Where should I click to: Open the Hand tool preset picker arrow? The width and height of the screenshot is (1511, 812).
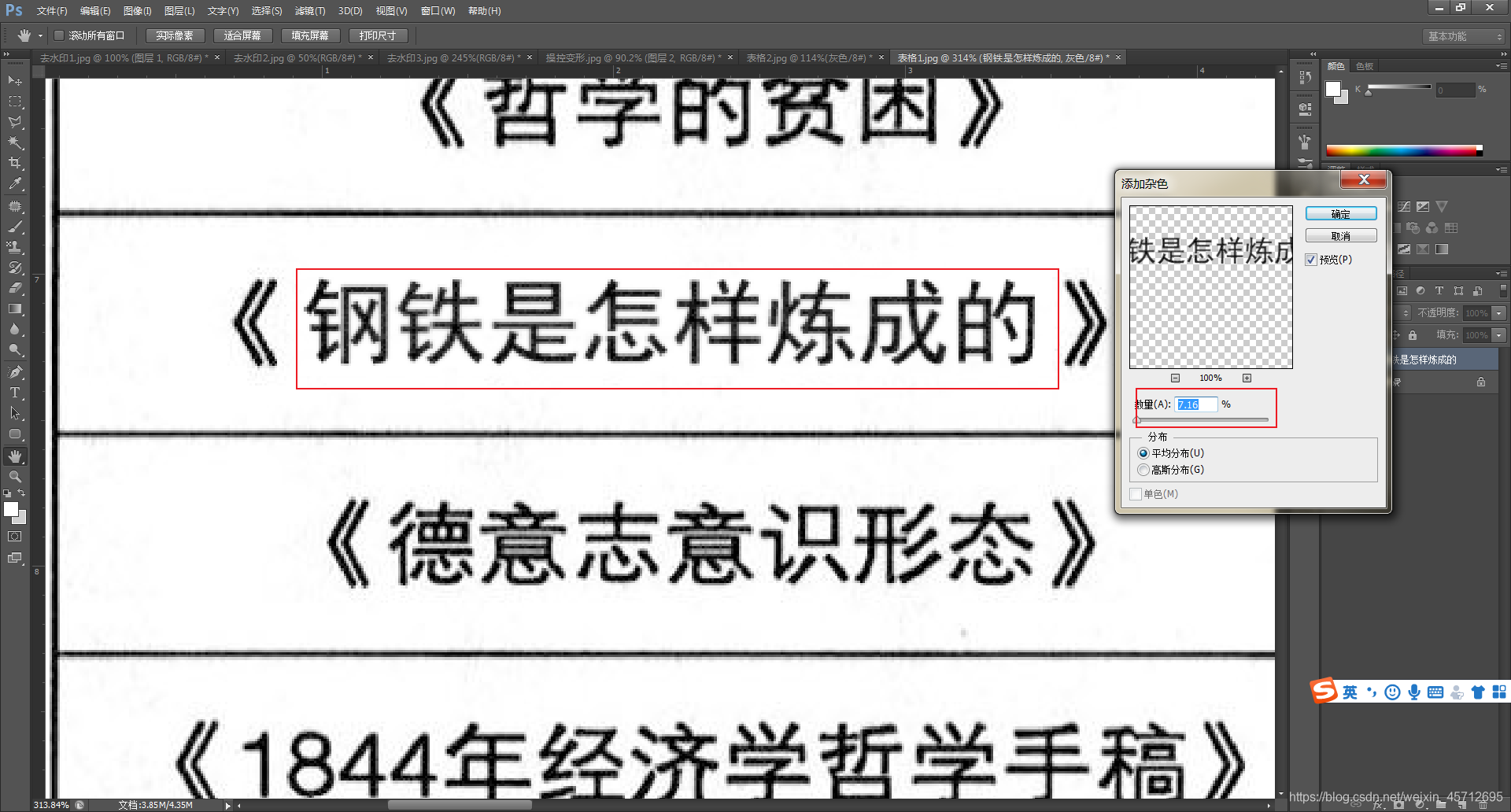(40, 35)
